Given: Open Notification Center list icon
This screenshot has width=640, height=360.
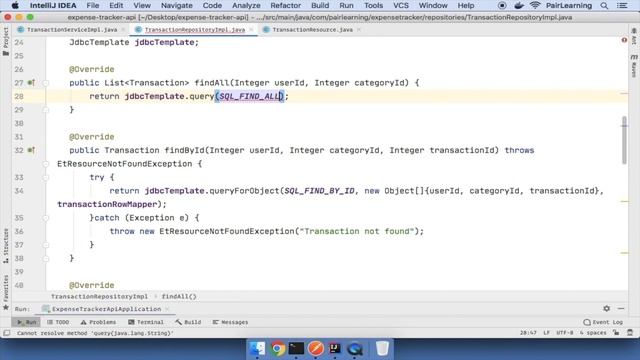Looking at the screenshot, I should [622, 6].
